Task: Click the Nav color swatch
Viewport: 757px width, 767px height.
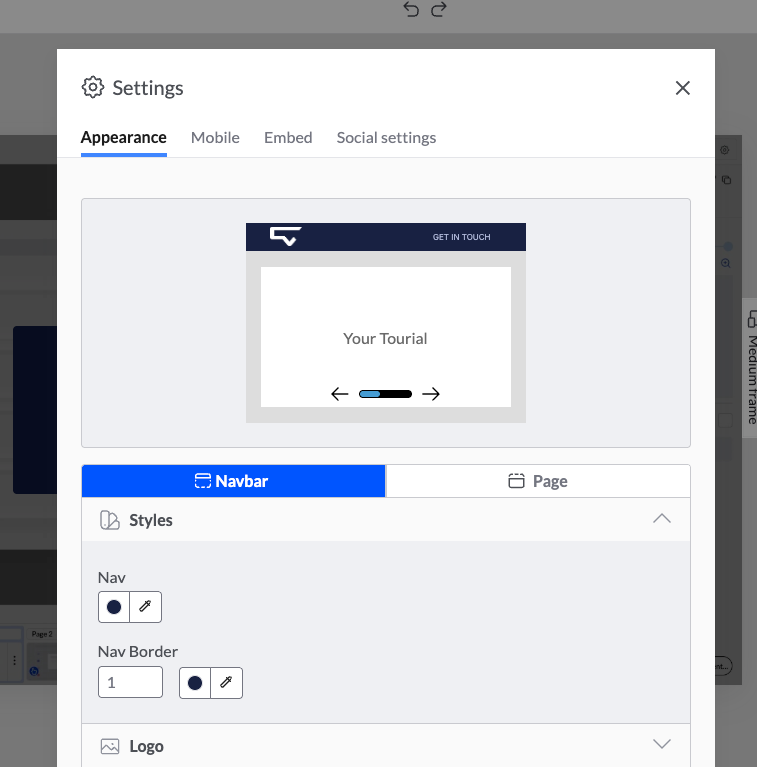Action: click(x=114, y=607)
